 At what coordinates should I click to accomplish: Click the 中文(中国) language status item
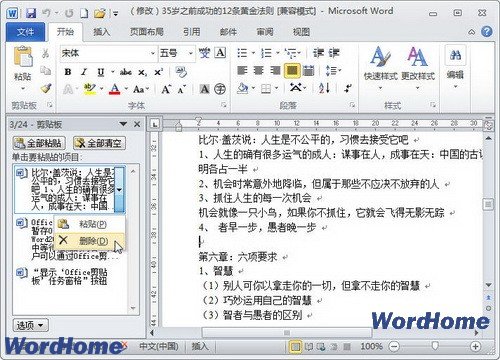tap(159, 346)
